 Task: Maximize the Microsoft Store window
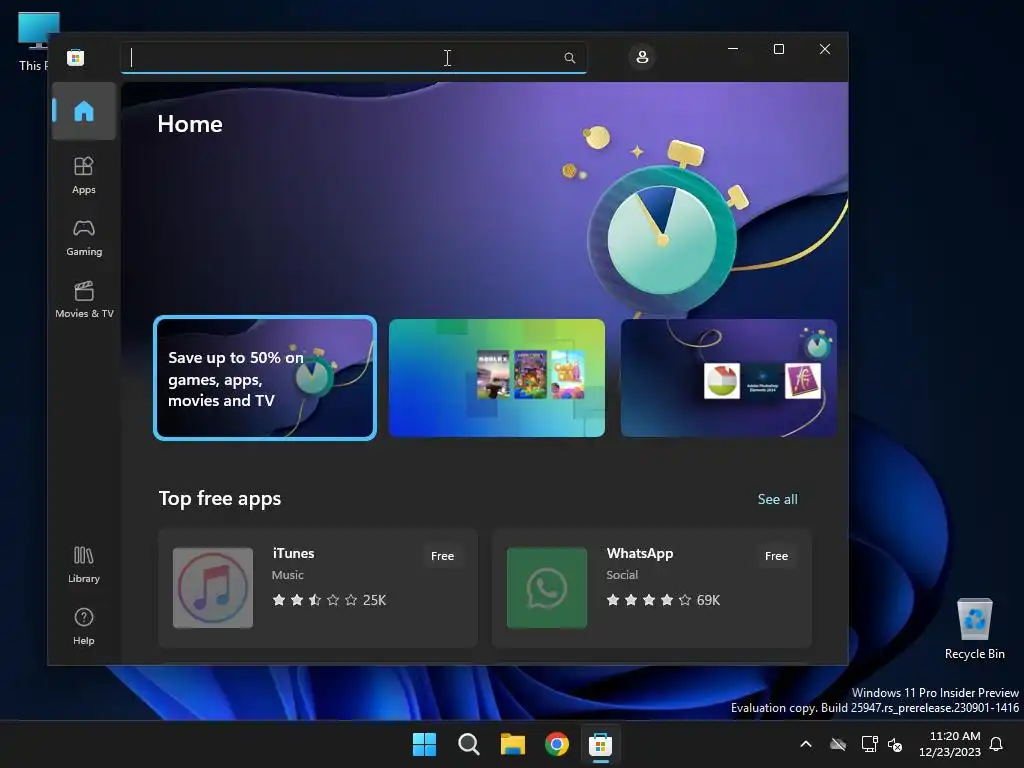778,49
